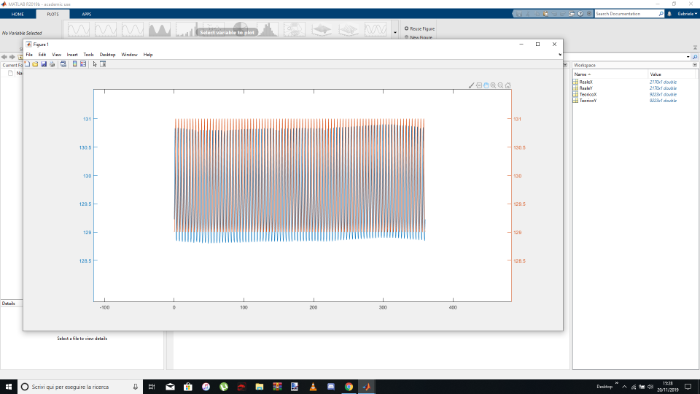
Task: Open the Tools menu in Figure 1
Action: pos(88,54)
